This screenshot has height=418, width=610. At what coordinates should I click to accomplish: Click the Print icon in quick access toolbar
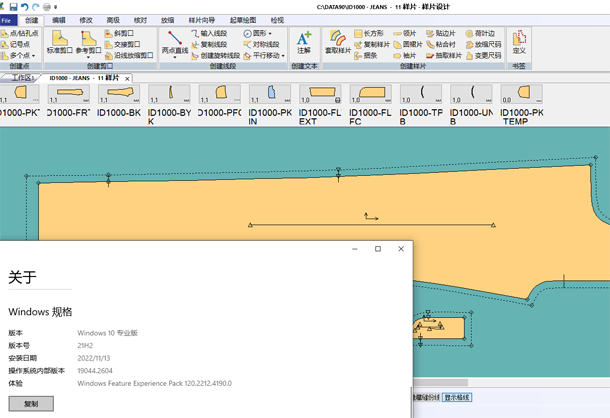(x=47, y=7)
